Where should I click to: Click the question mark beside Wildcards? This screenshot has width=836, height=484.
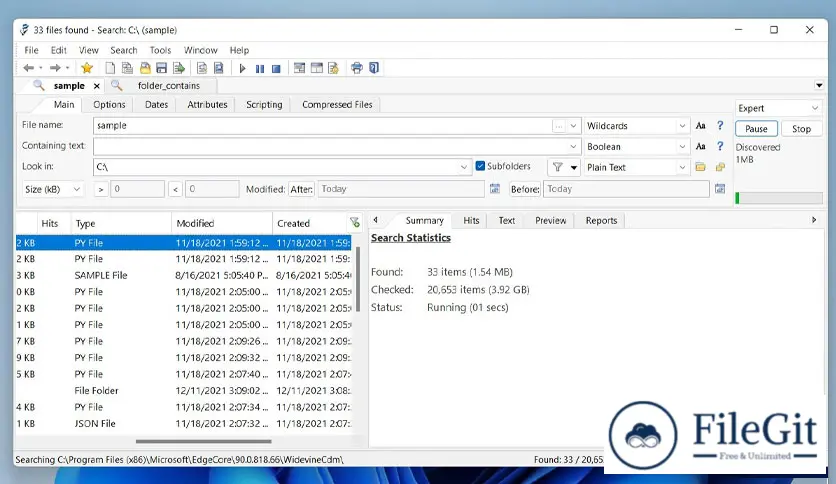pyautogui.click(x=720, y=125)
